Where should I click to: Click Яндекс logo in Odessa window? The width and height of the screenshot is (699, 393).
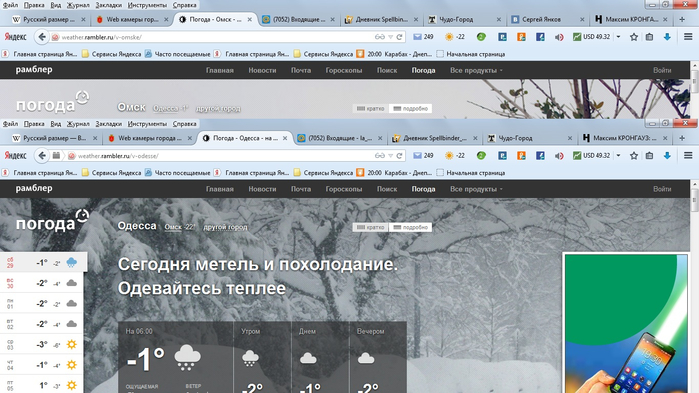click(x=16, y=156)
